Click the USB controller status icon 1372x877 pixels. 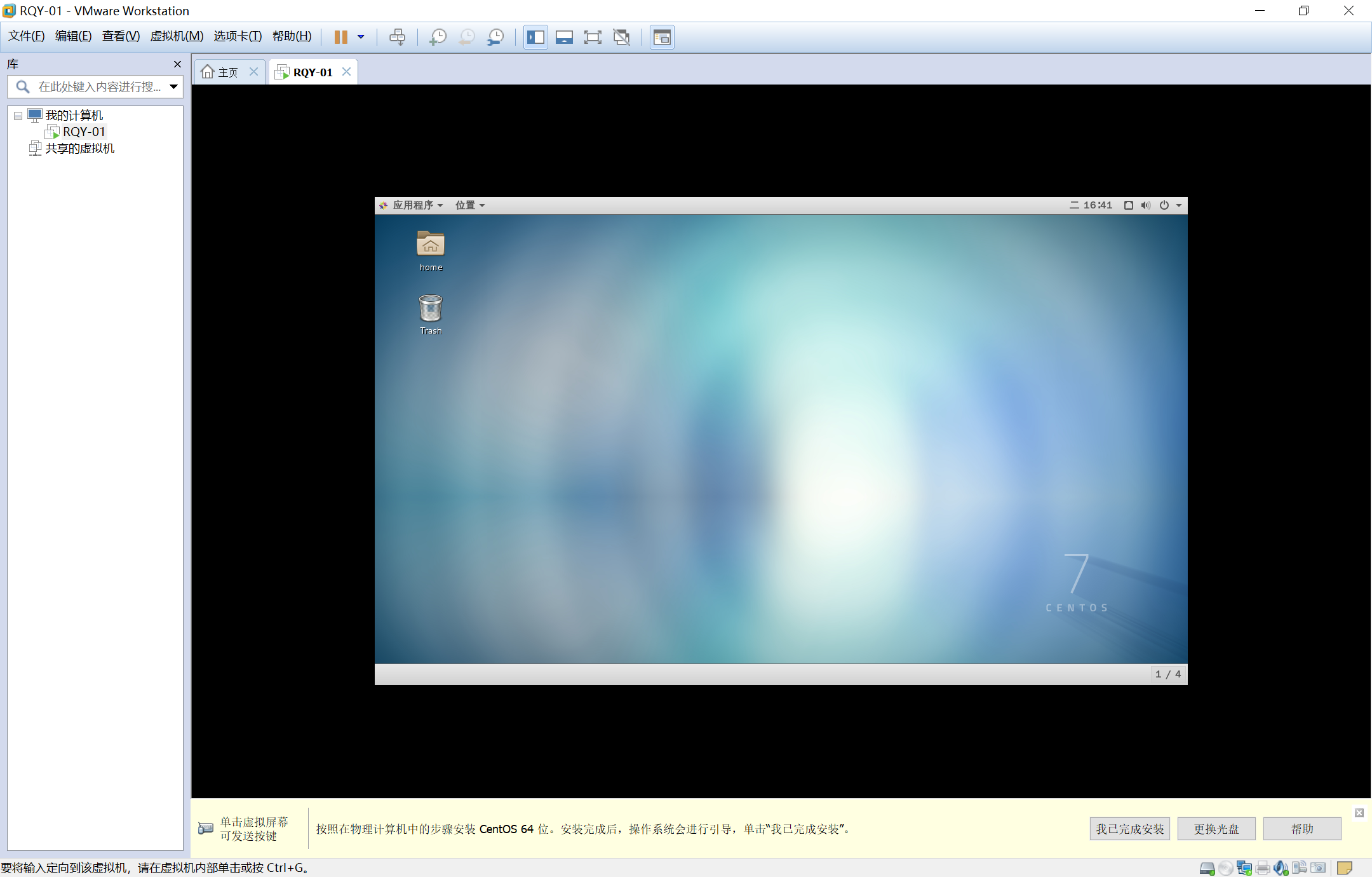pos(1300,868)
